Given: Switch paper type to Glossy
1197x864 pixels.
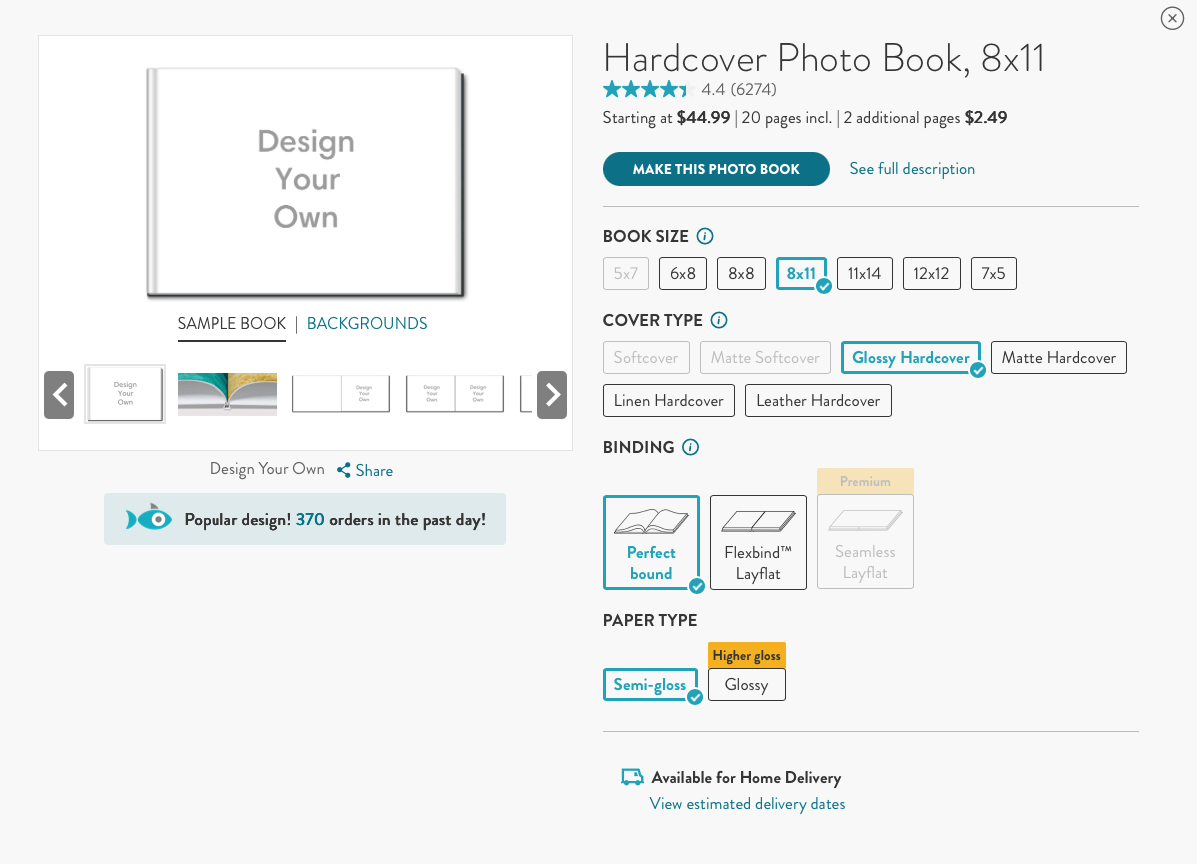Looking at the screenshot, I should (x=746, y=684).
